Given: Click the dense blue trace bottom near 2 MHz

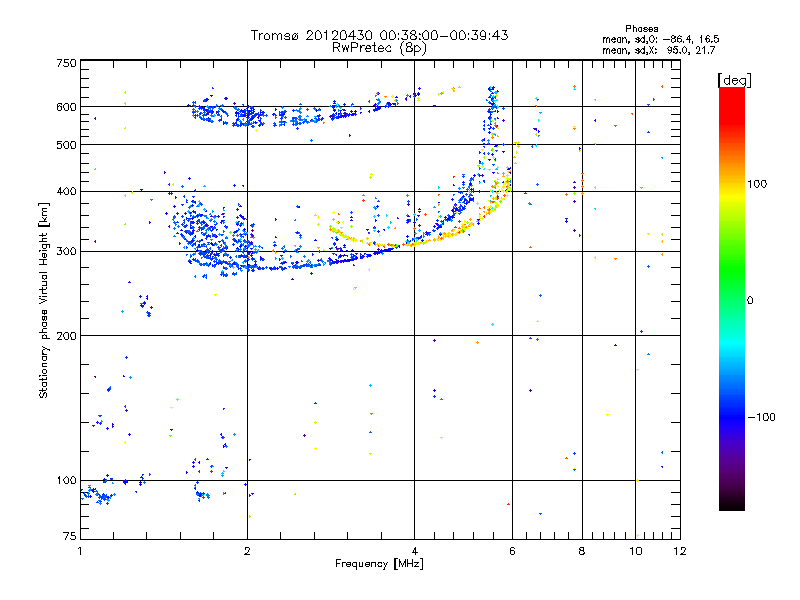Looking at the screenshot, I should point(245,266).
